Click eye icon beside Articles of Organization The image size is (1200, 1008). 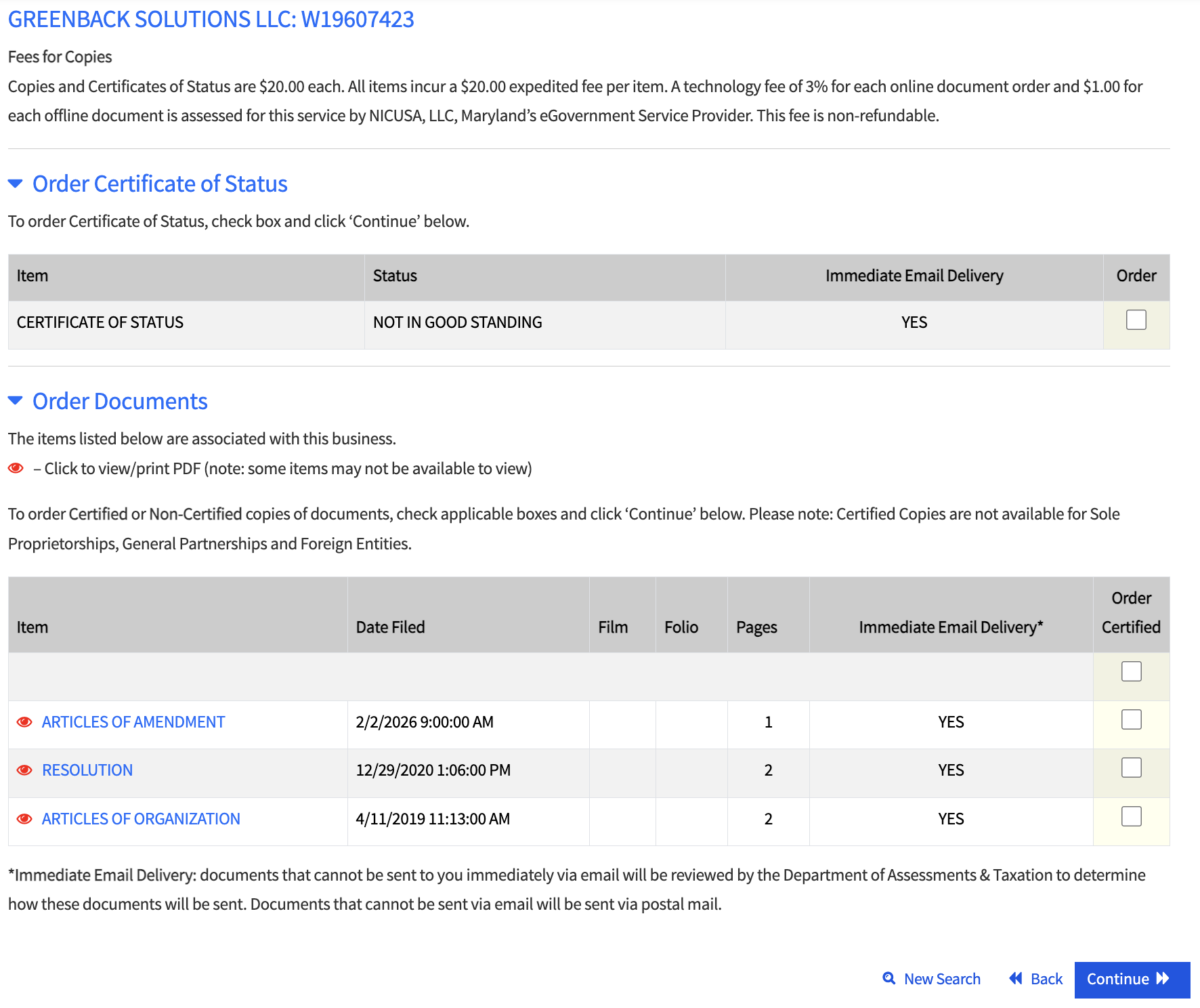24,819
